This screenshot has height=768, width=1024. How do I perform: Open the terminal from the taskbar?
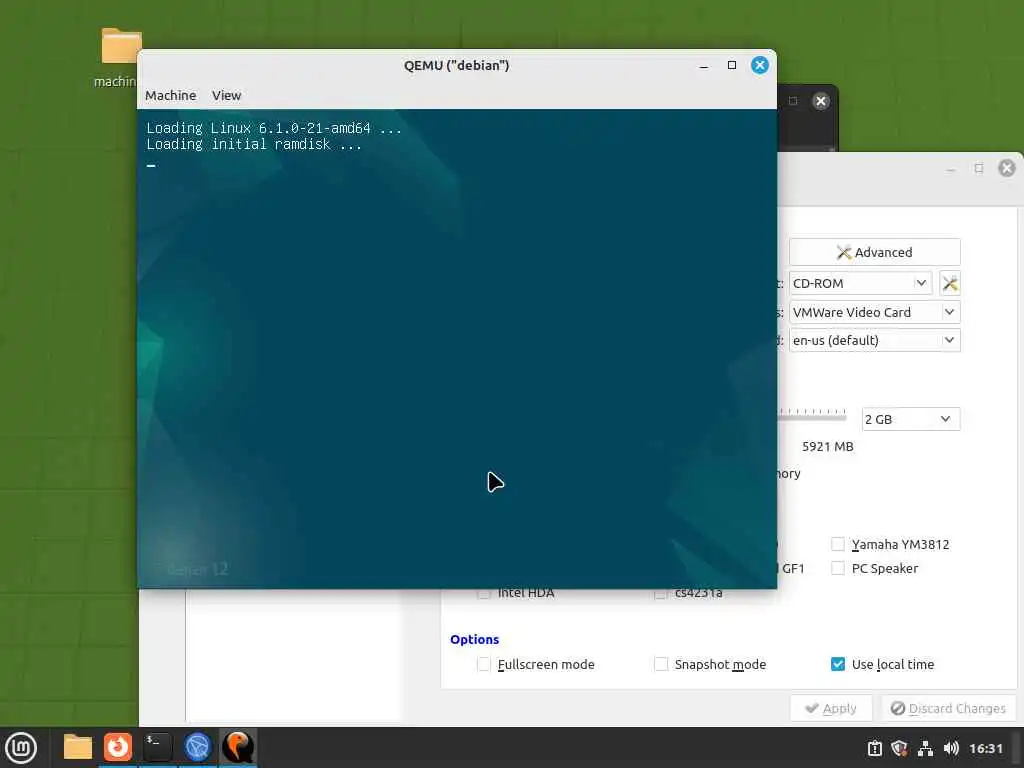[157, 747]
